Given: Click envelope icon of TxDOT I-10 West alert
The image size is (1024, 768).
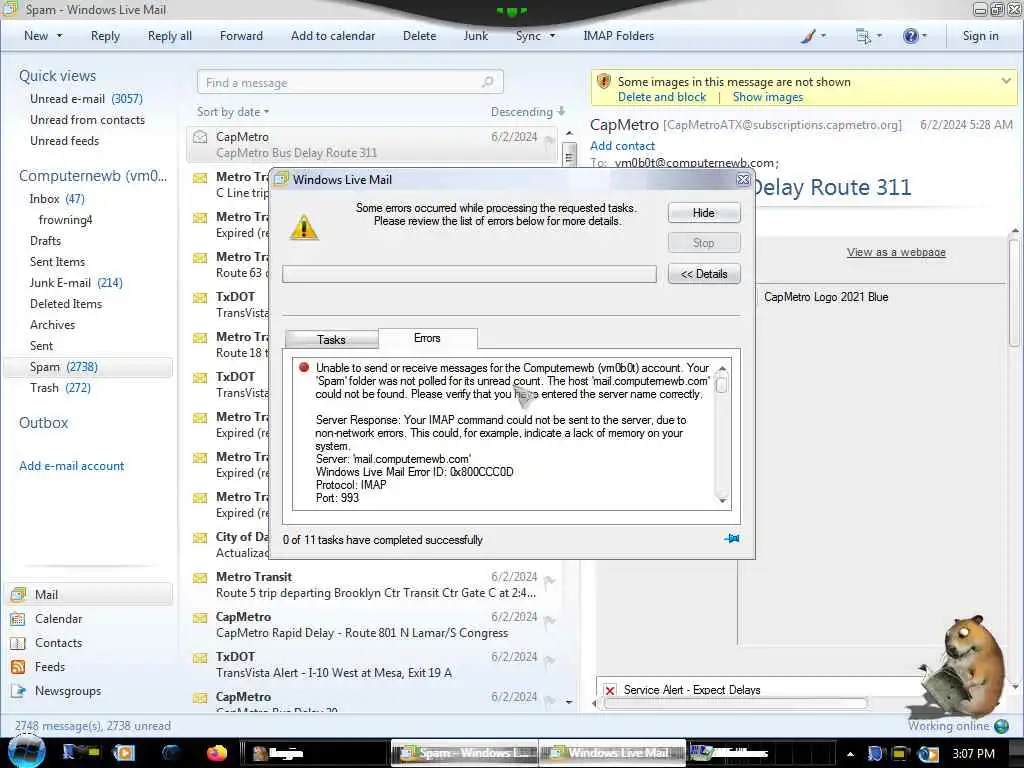Looking at the screenshot, I should click(x=200, y=658).
